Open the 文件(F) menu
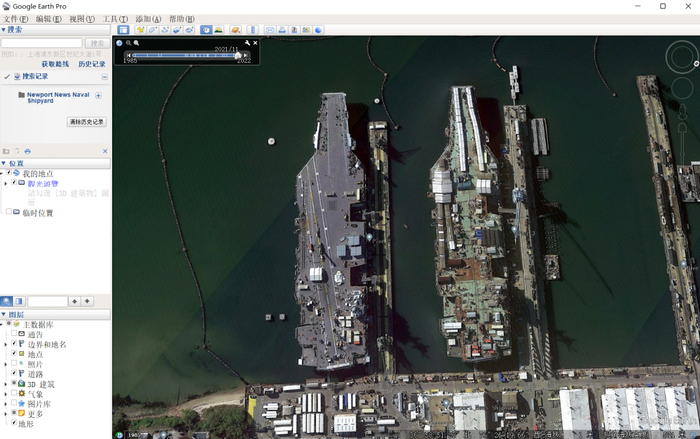 [16, 19]
